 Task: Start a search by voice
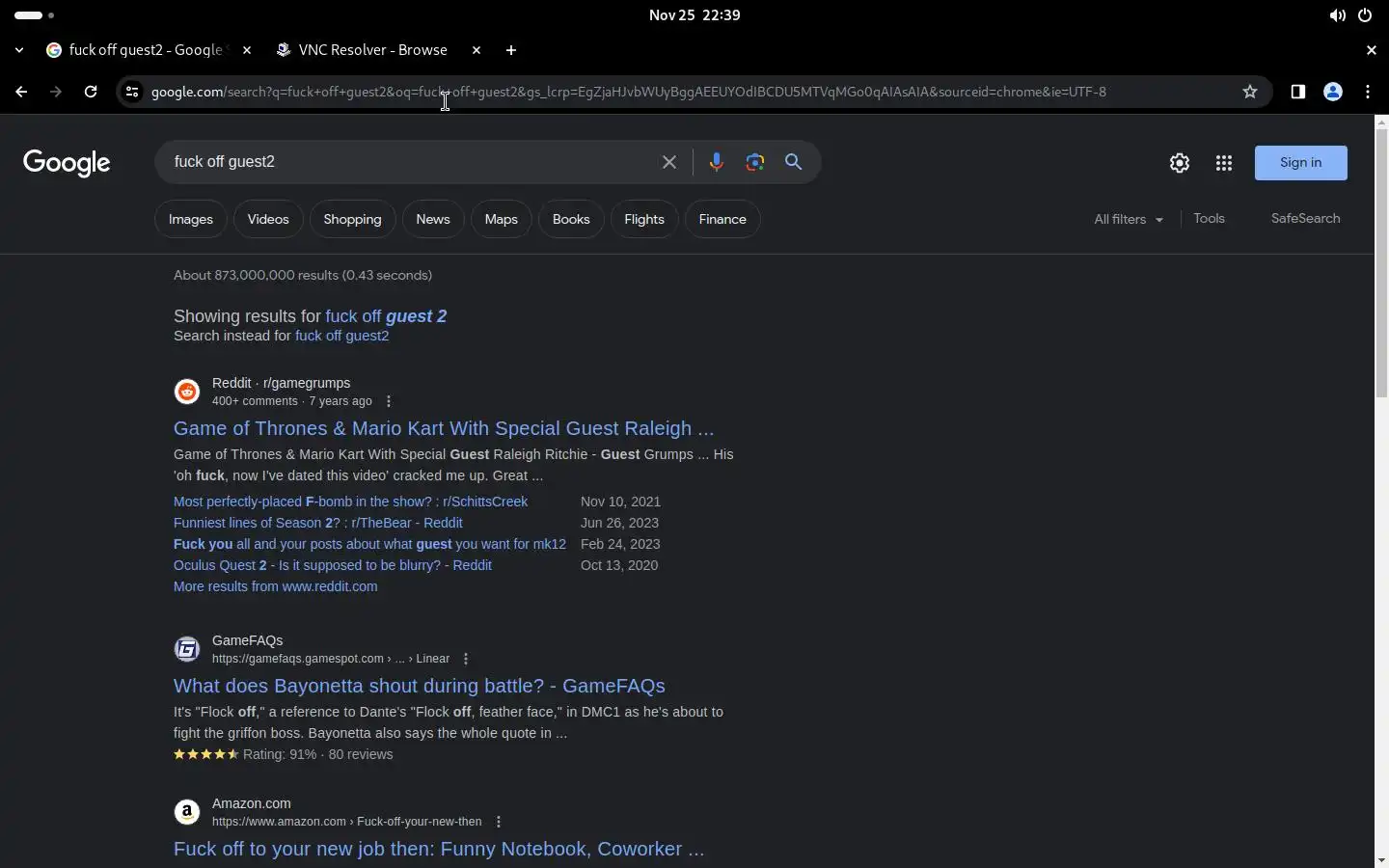(716, 162)
